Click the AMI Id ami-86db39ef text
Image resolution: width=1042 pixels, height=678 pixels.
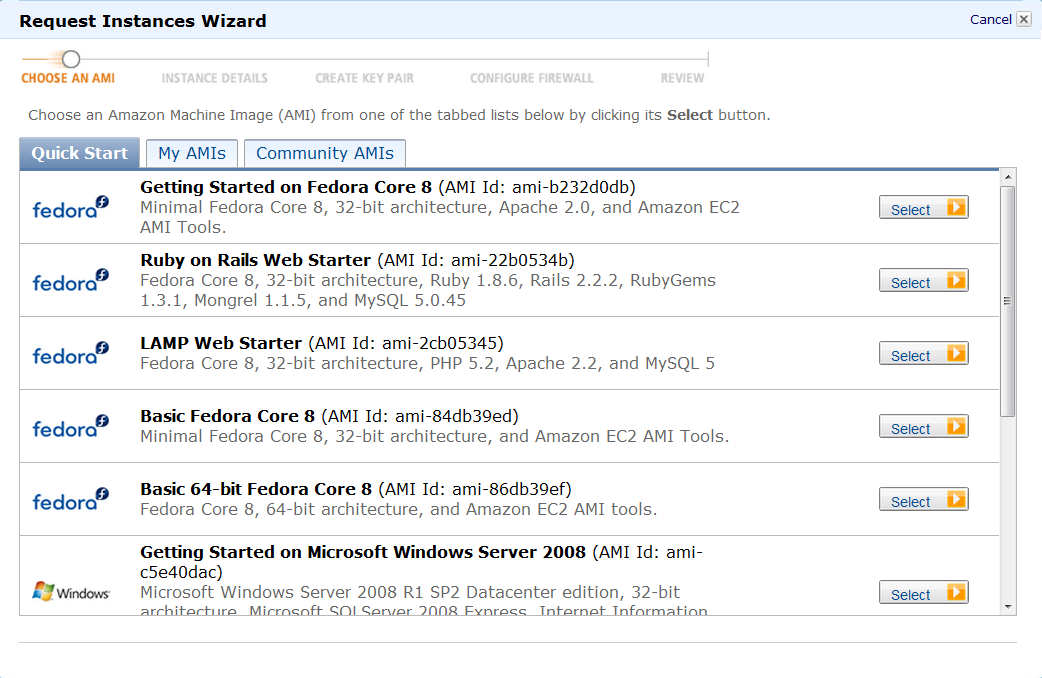pos(474,490)
